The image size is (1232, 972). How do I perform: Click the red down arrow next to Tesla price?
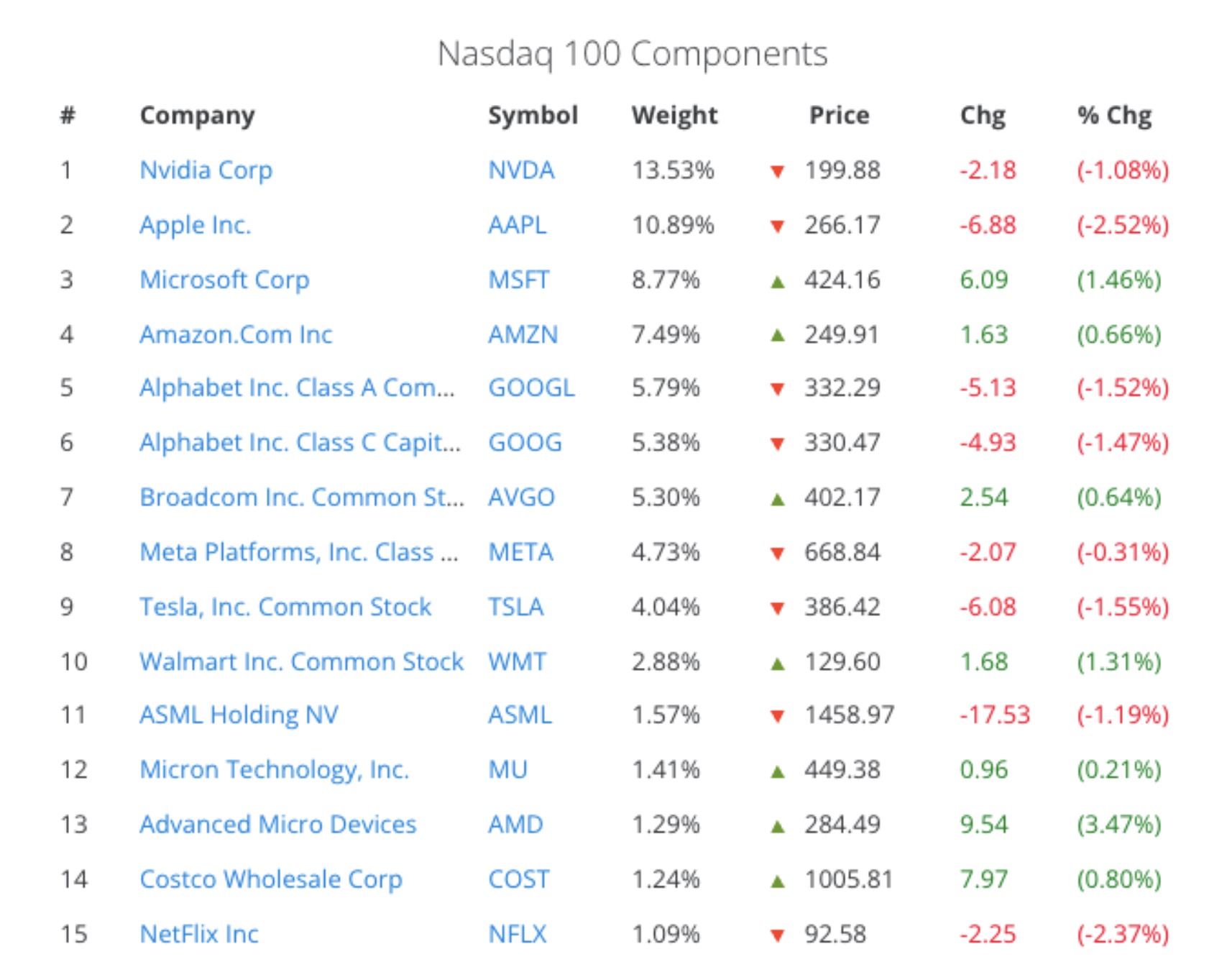coord(777,608)
